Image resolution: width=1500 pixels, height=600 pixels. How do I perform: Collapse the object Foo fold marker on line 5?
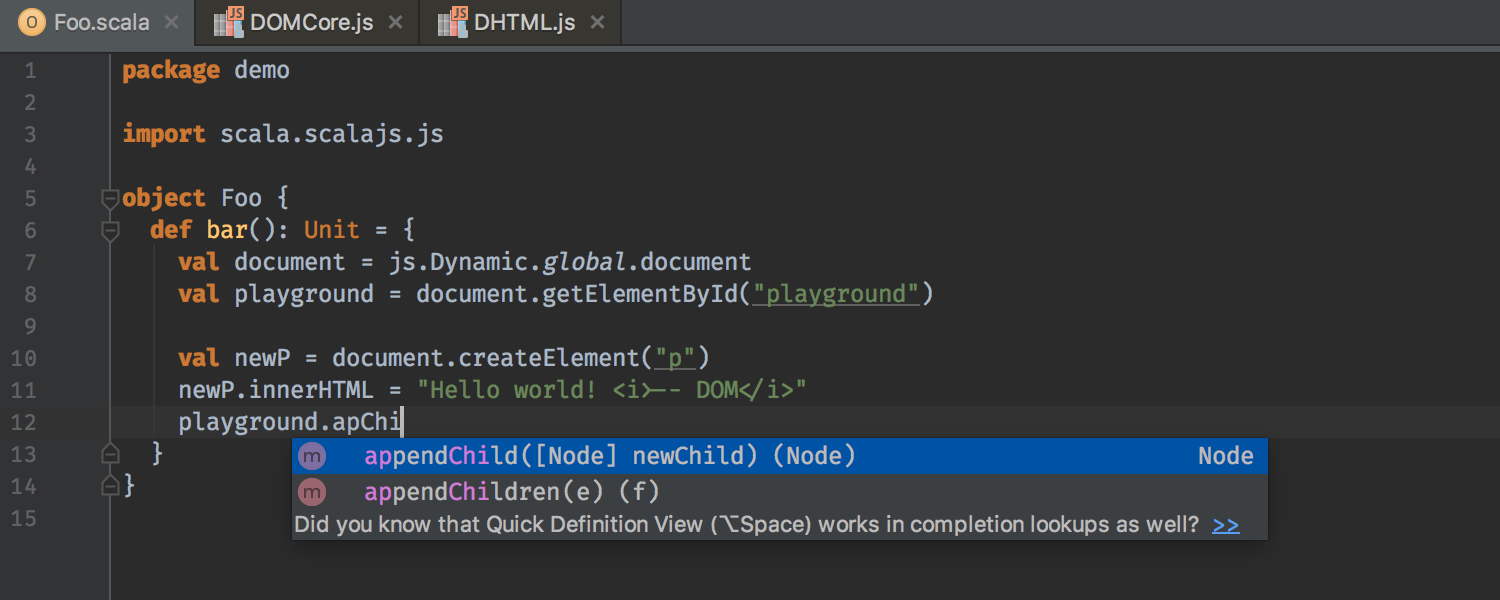(110, 199)
